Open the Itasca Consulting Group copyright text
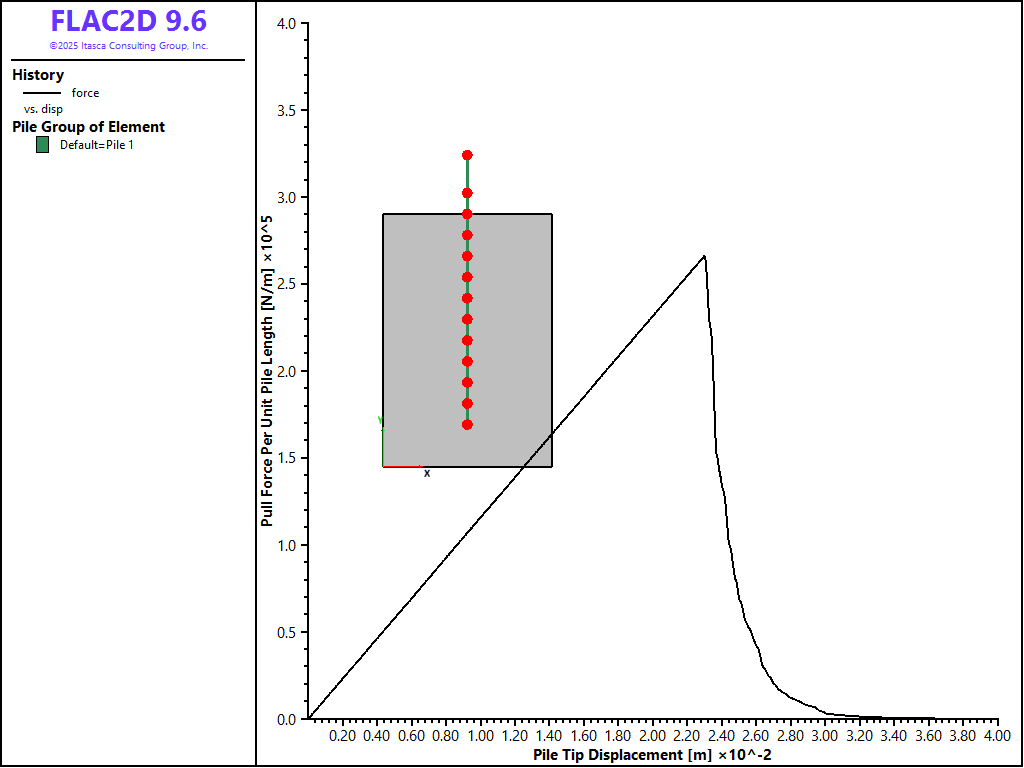The image size is (1024, 768). point(128,46)
